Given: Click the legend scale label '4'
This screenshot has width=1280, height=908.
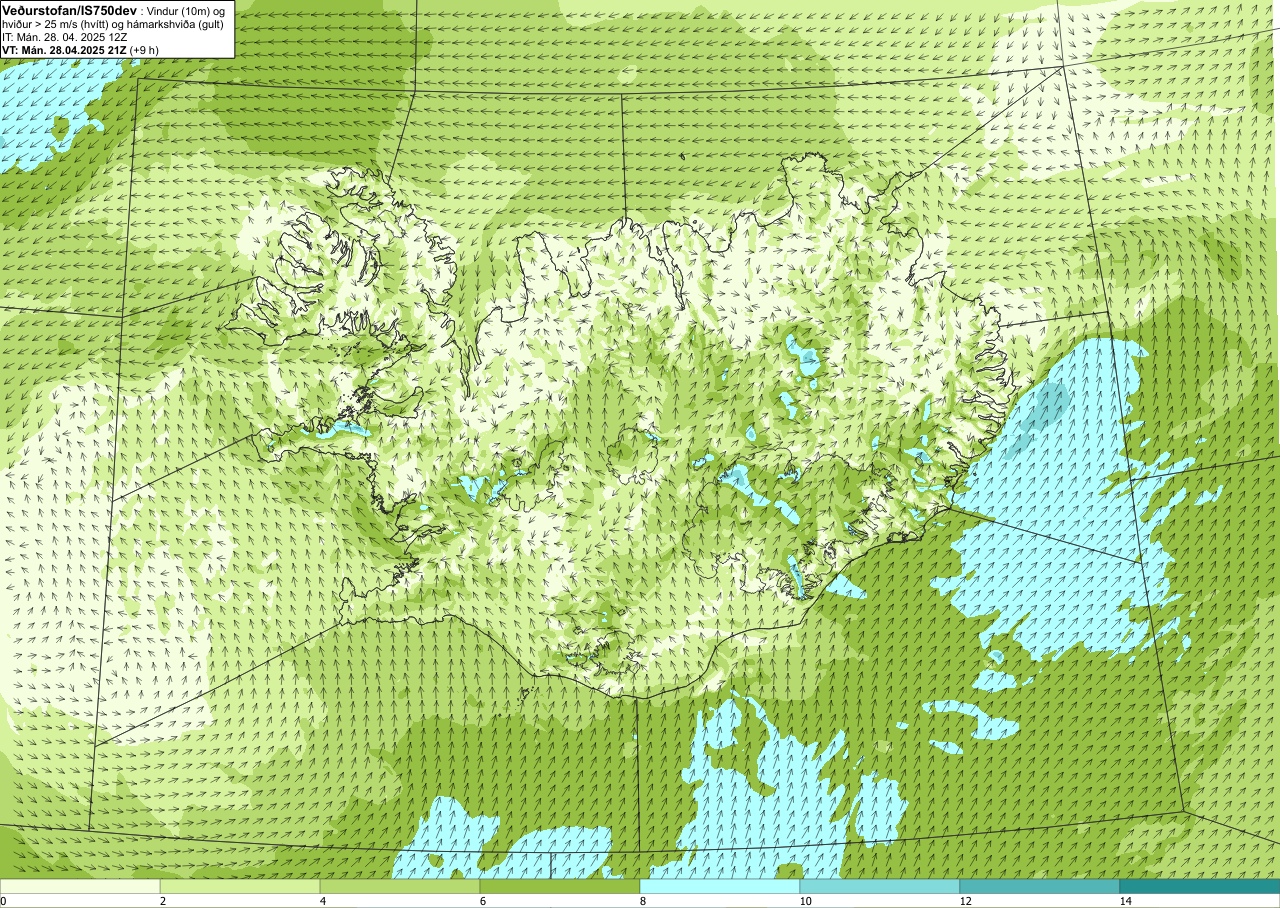Looking at the screenshot, I should coord(323,901).
